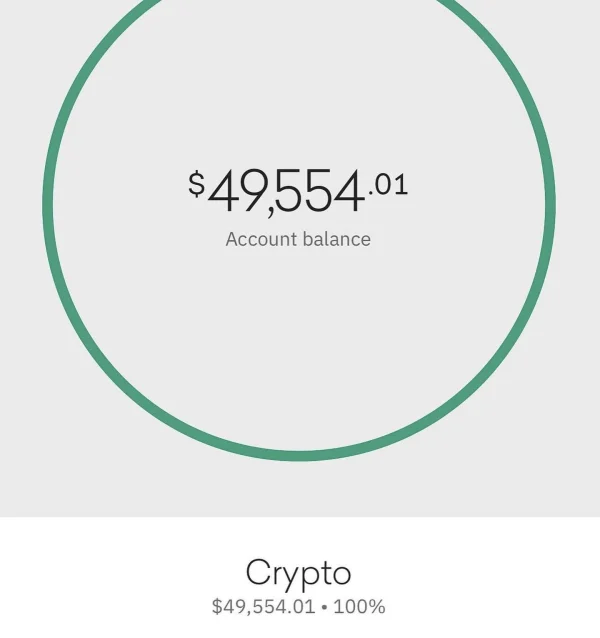
Task: Open the Crypto category heading
Action: coord(298,573)
